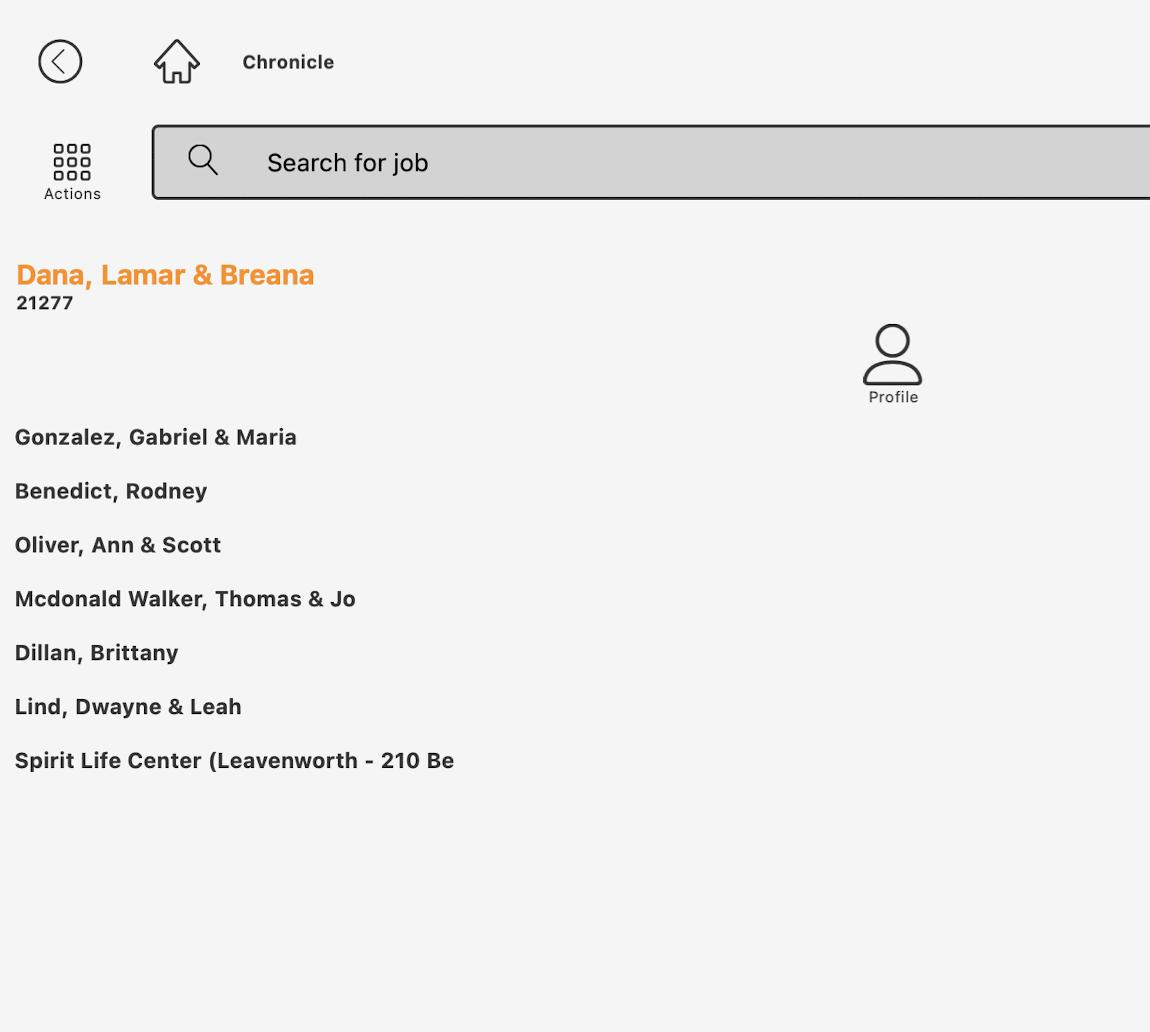Image resolution: width=1150 pixels, height=1032 pixels.
Task: Choose Mcdonald Walker, Thomas & Jo
Action: point(185,599)
